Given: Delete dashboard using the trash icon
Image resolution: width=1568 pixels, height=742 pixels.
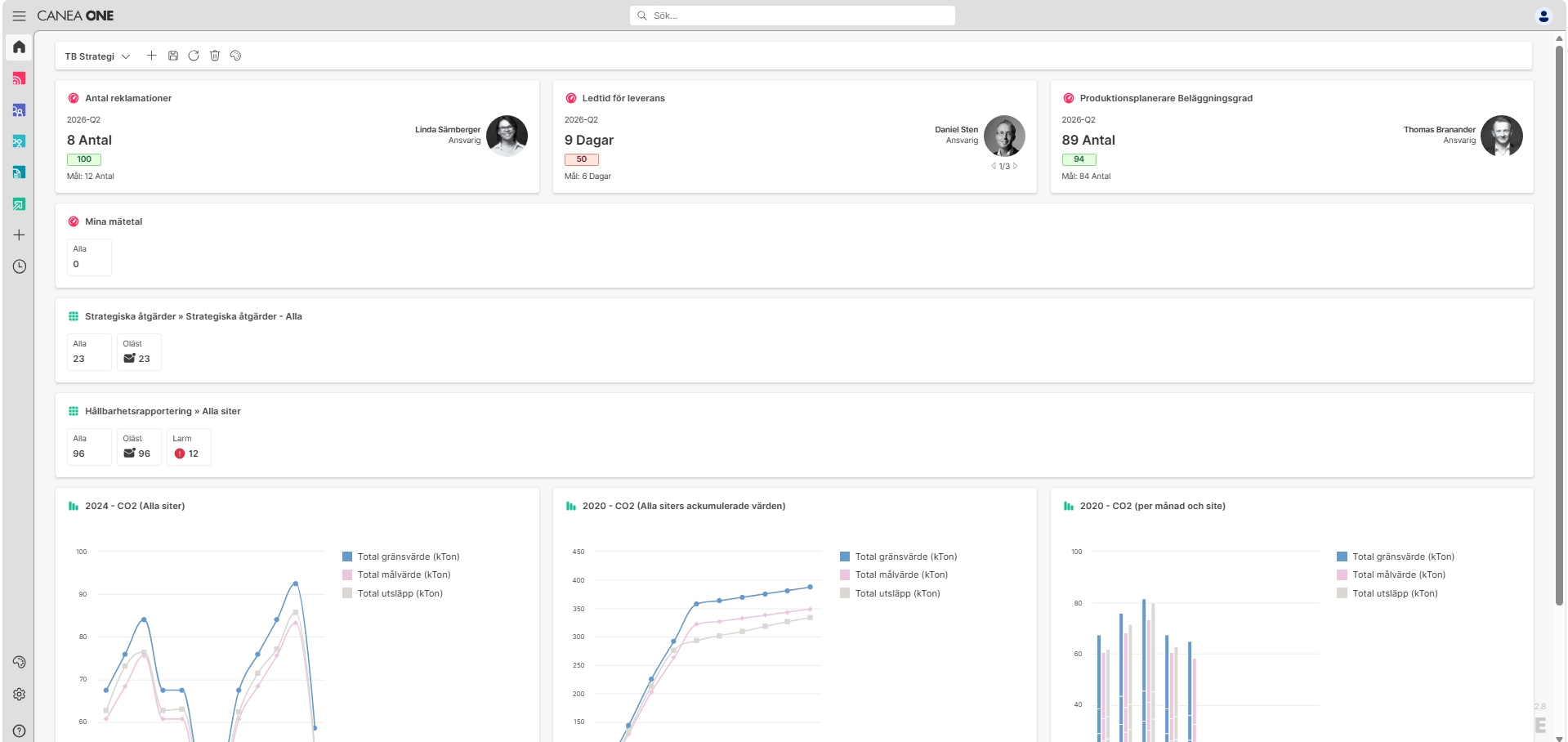Looking at the screenshot, I should click(x=215, y=56).
